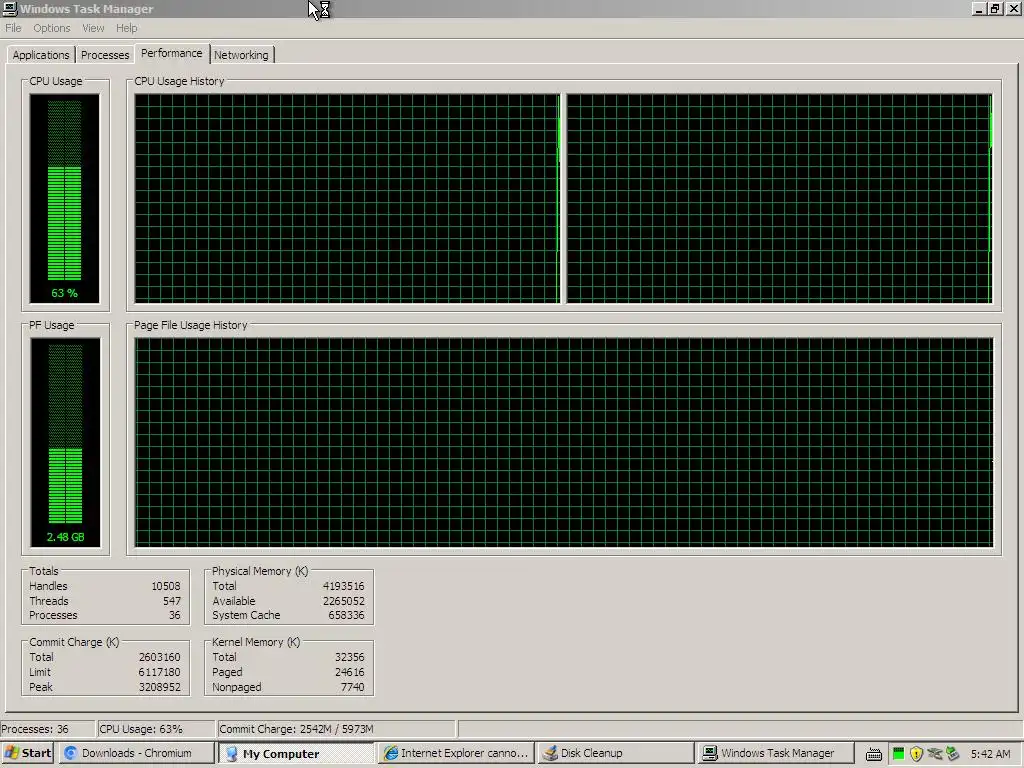Open the Help menu
Viewport: 1024px width, 768px height.
(x=127, y=28)
